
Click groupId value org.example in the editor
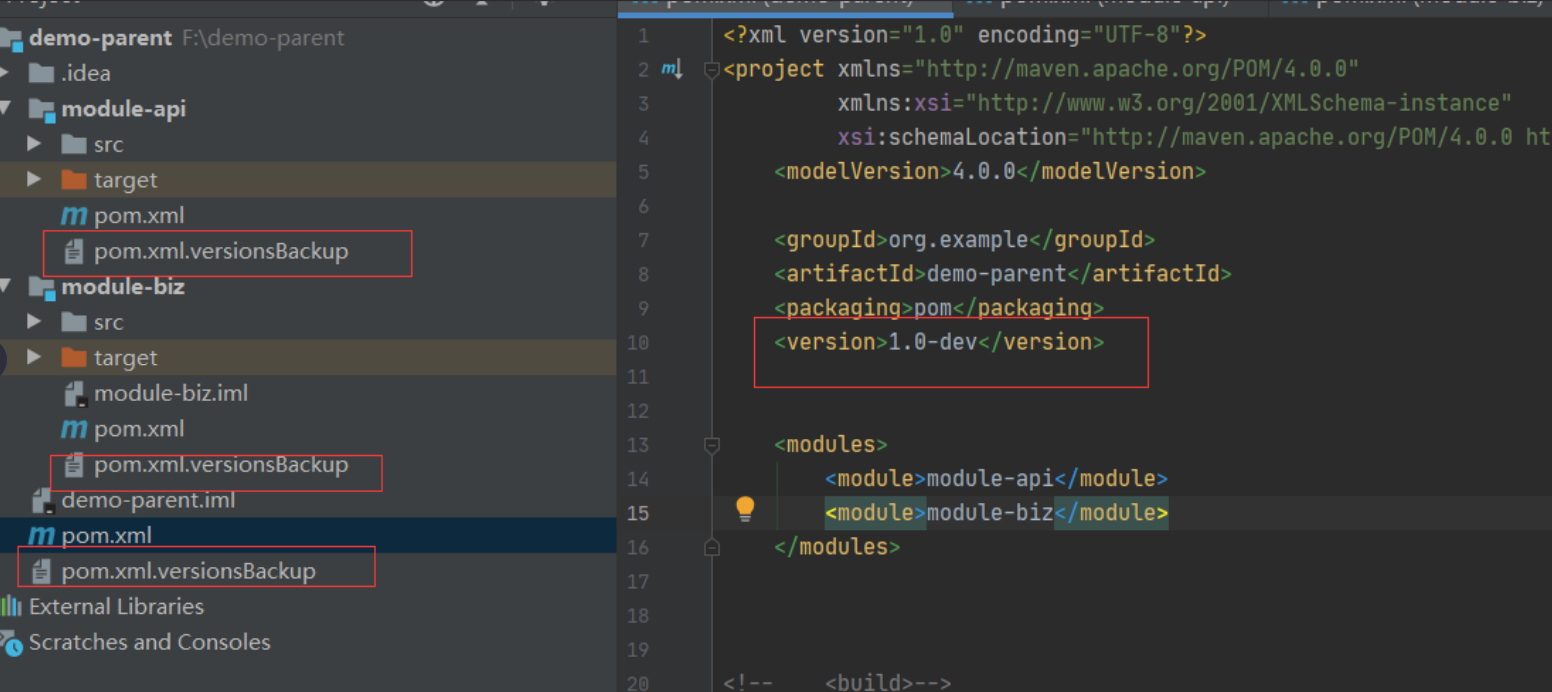(958, 240)
